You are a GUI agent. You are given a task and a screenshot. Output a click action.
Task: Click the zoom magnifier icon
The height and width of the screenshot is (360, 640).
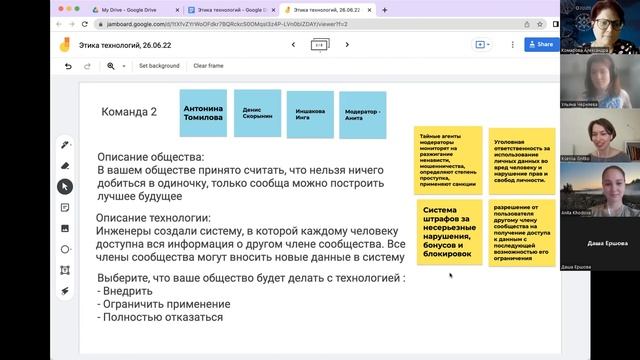click(x=111, y=66)
